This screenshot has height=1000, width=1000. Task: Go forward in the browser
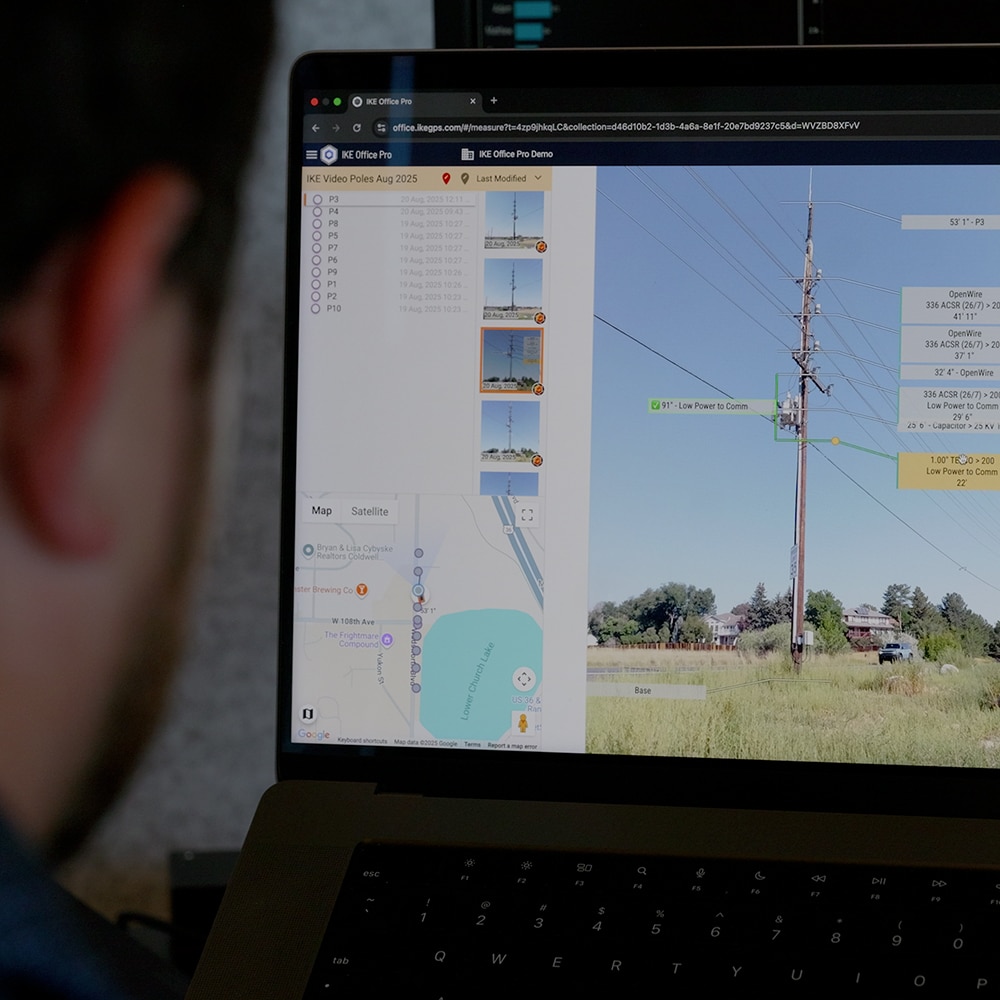[x=336, y=128]
